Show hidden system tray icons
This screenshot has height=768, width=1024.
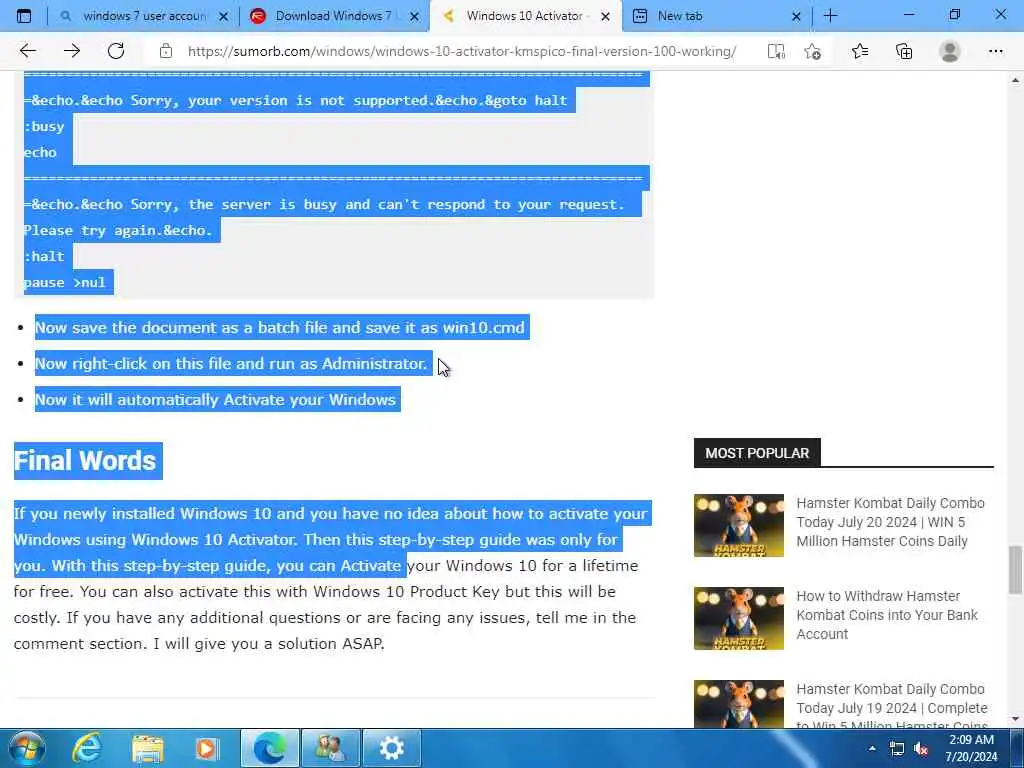coord(872,748)
